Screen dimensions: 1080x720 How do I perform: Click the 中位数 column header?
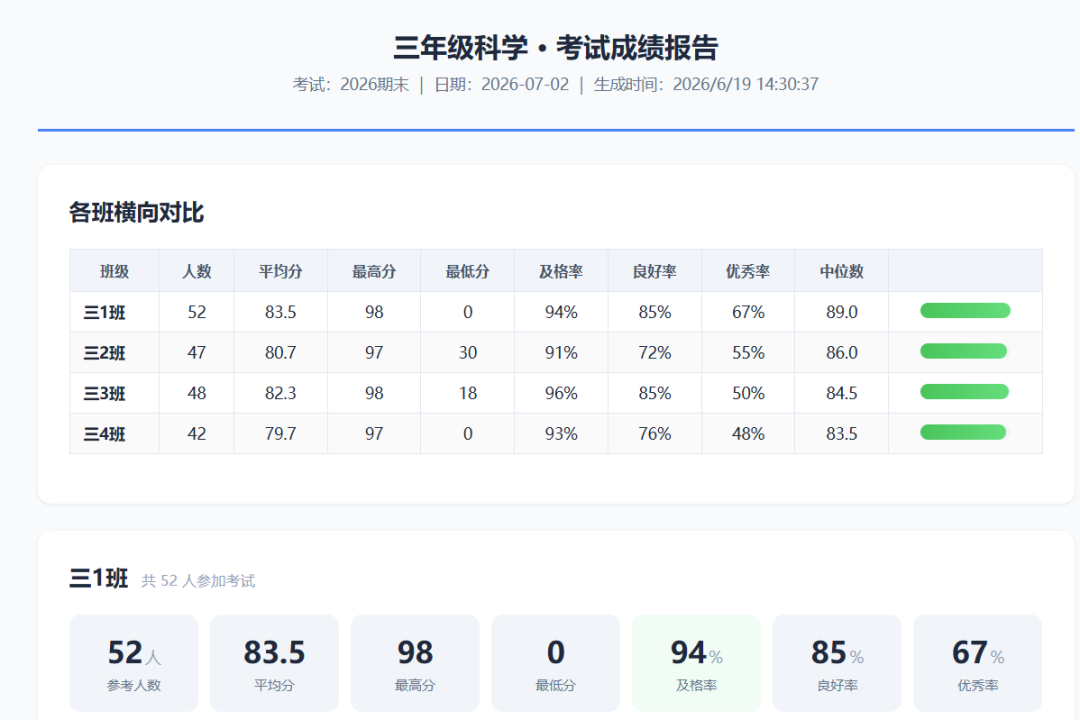coord(842,271)
